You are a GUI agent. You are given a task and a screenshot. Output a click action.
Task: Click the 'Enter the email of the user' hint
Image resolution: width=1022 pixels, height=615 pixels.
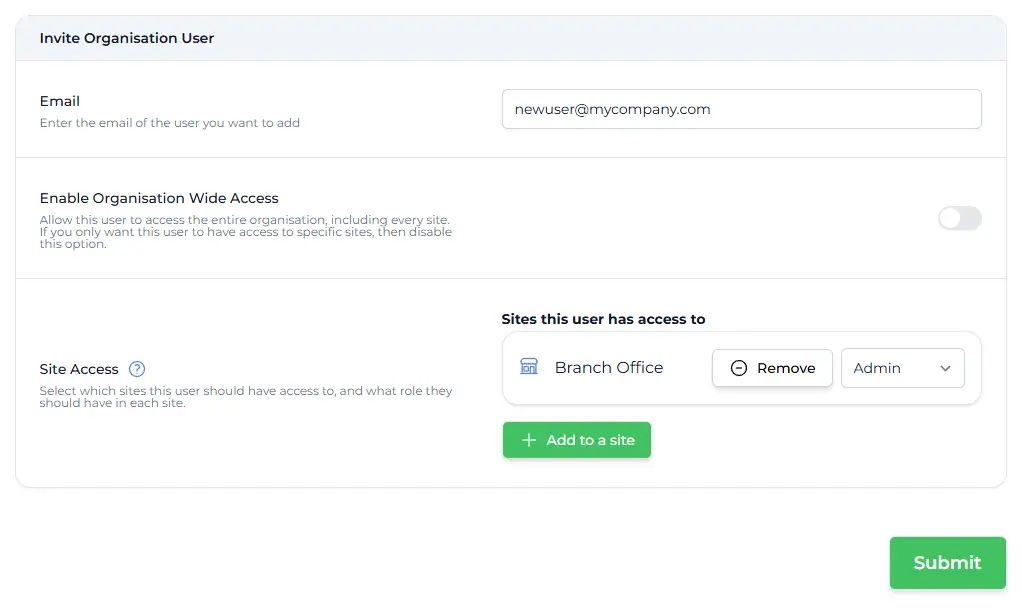[x=170, y=123]
